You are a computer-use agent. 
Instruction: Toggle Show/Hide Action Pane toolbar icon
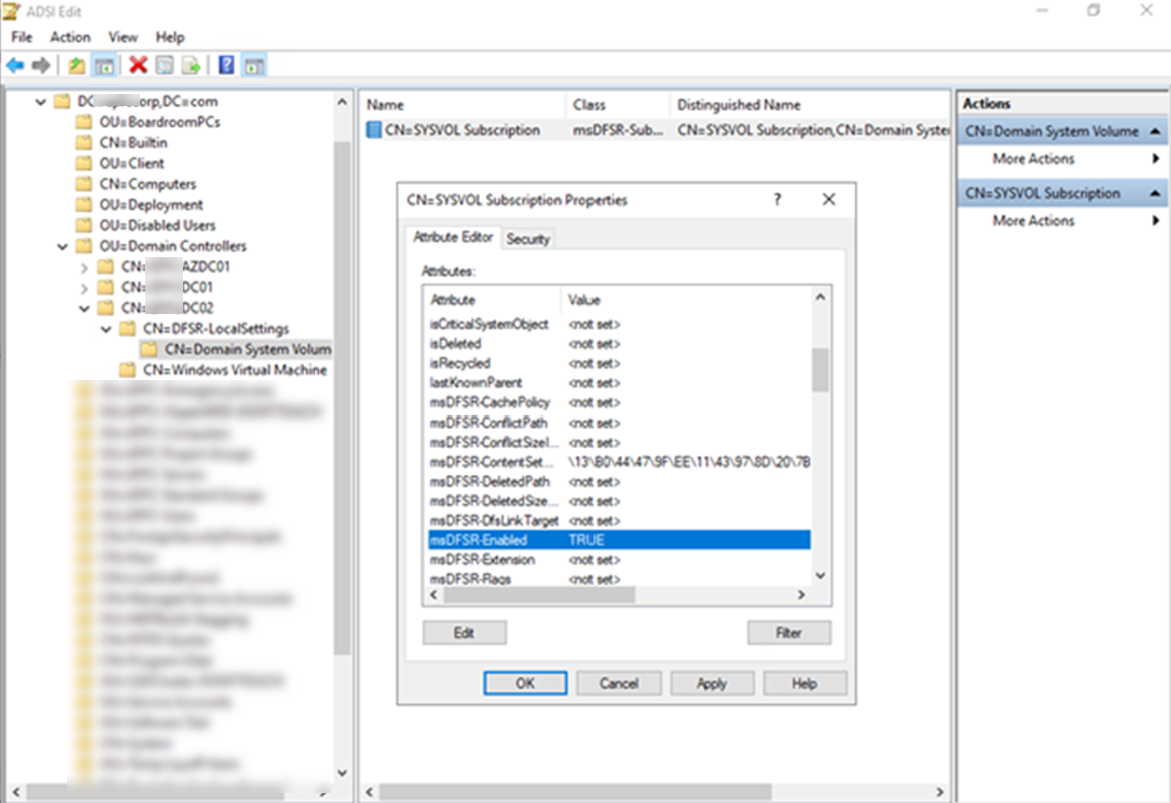coord(254,66)
